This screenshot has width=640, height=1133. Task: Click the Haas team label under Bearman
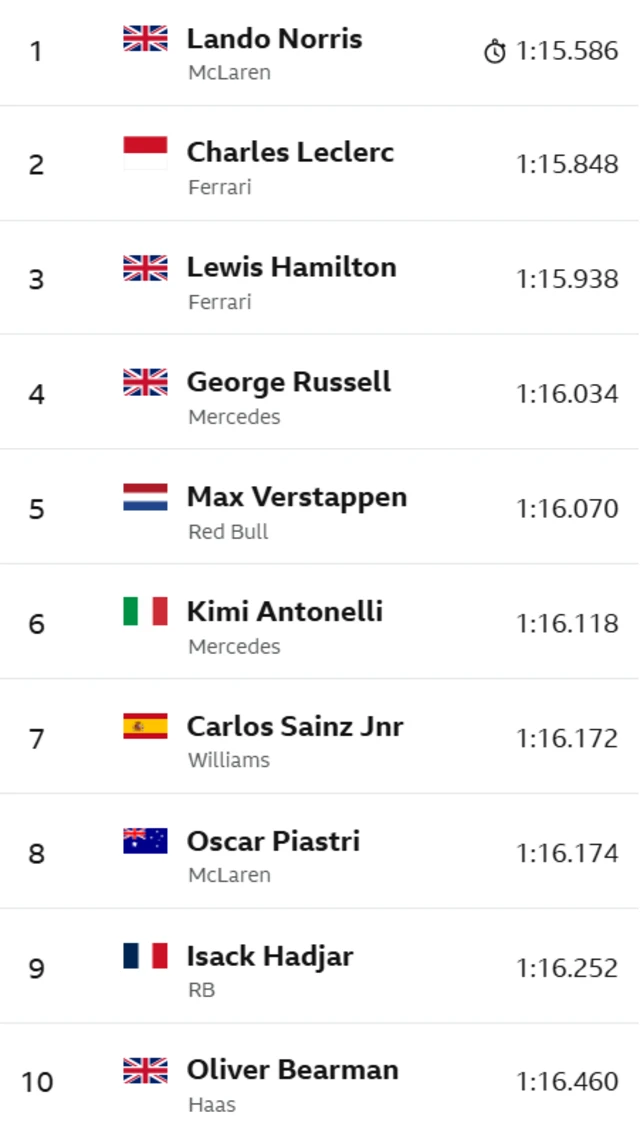point(211,1105)
